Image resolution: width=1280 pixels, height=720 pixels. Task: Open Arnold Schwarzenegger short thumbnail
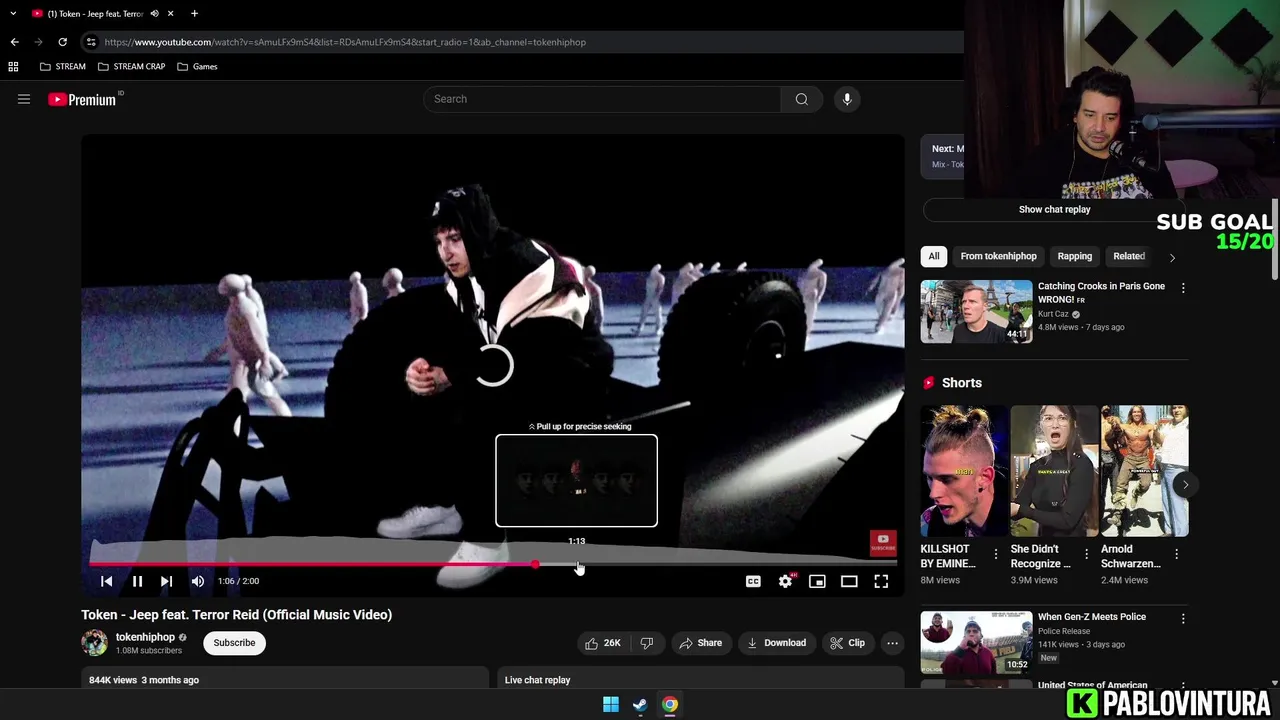(1144, 471)
